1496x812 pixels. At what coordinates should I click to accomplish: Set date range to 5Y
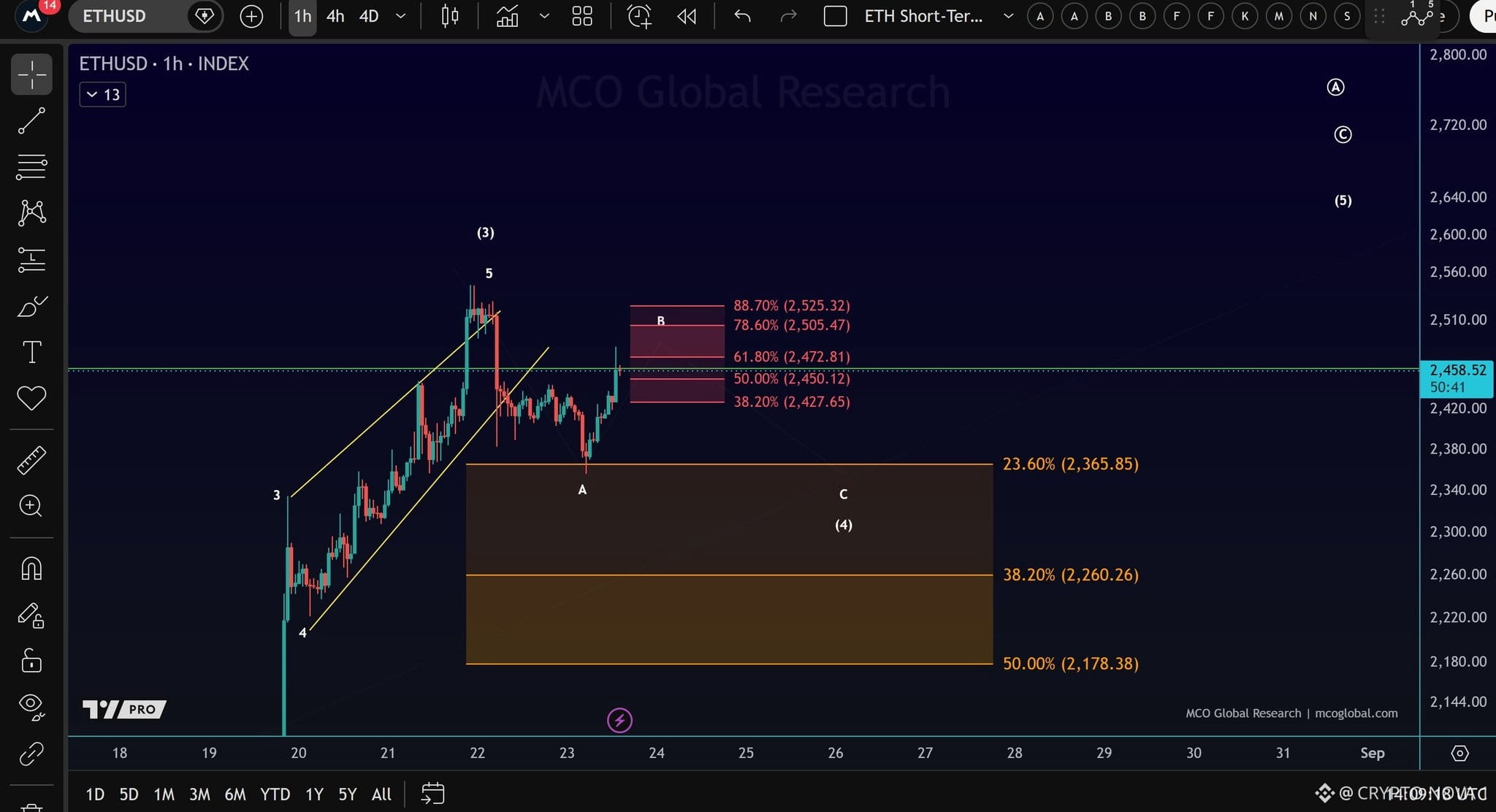pyautogui.click(x=348, y=794)
